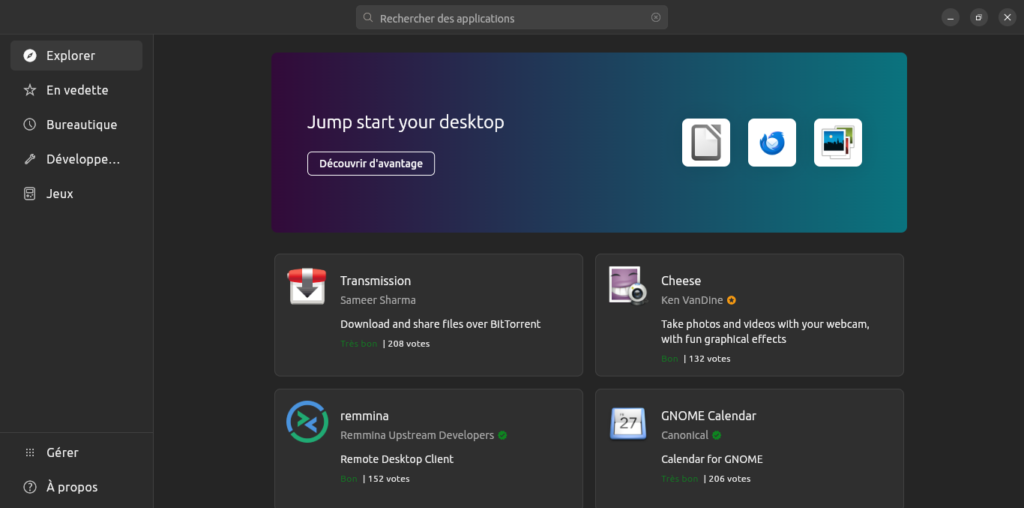This screenshot has height=508, width=1024.
Task: Open the En vedette category
Action: coord(76,90)
